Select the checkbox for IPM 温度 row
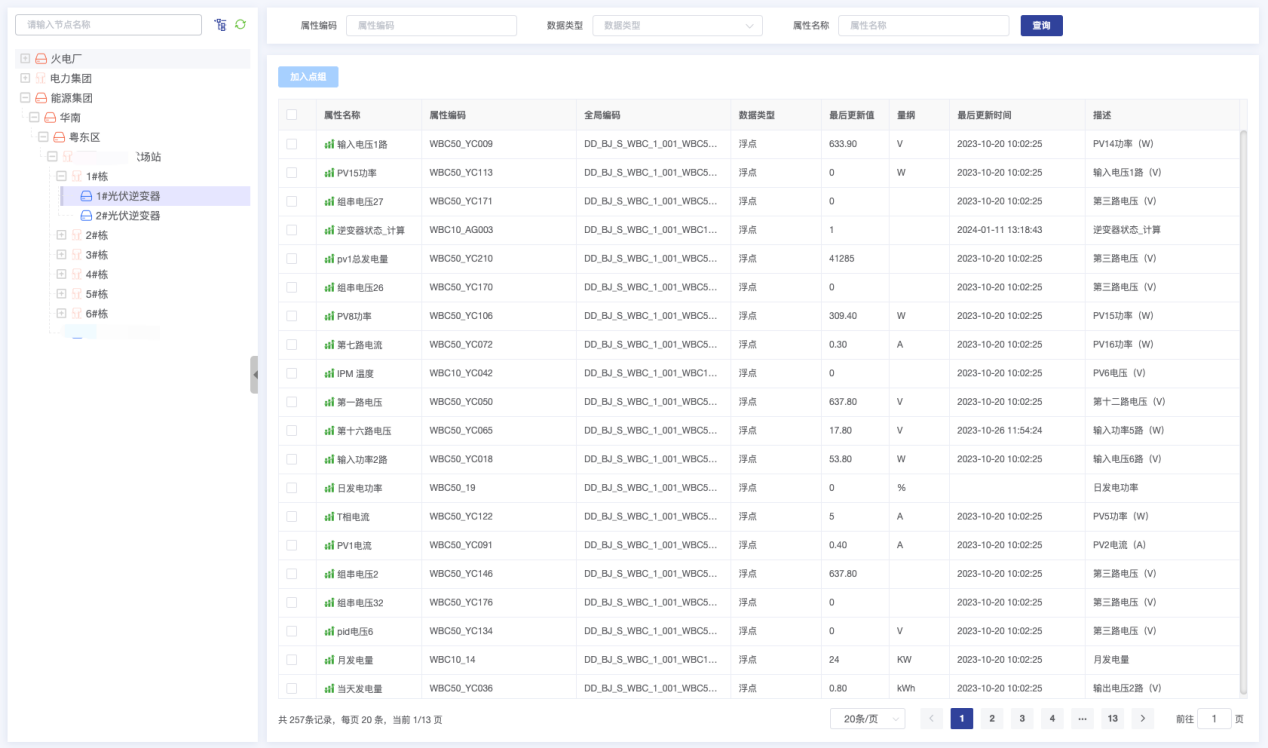This screenshot has height=748, width=1268. coord(292,373)
